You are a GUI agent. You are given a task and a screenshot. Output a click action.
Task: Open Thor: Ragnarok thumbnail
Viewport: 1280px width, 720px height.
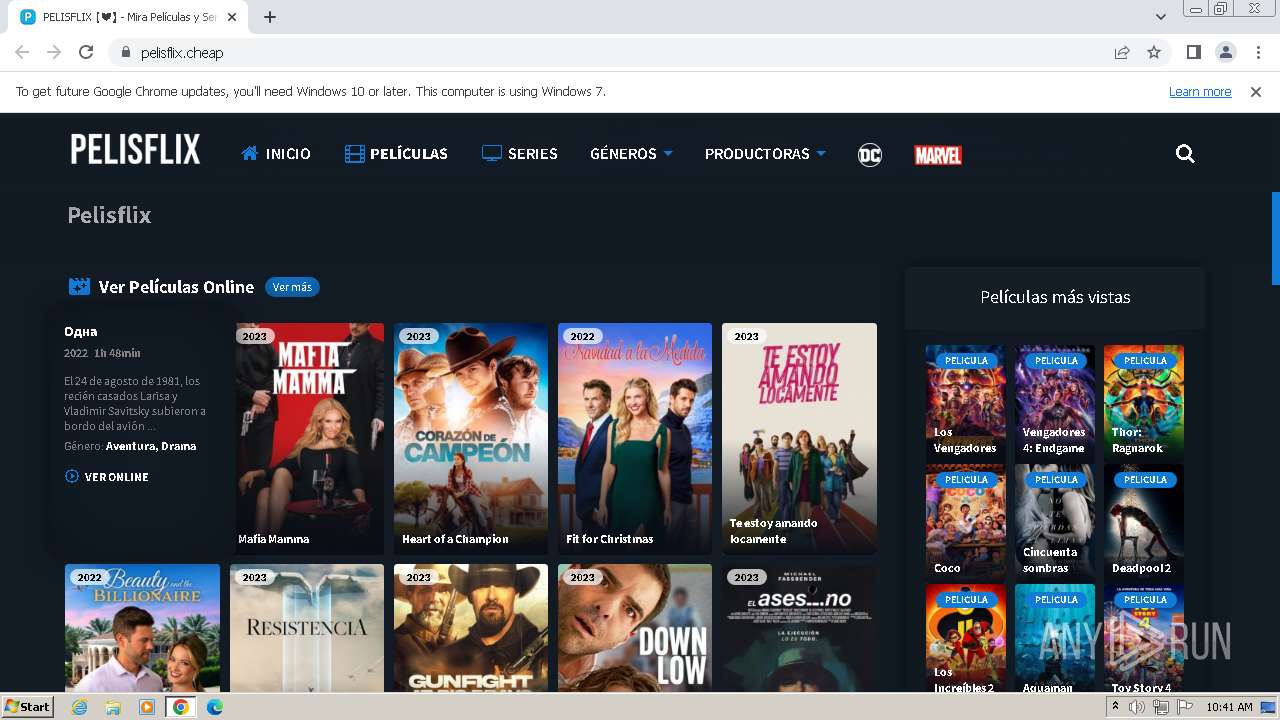point(1144,402)
